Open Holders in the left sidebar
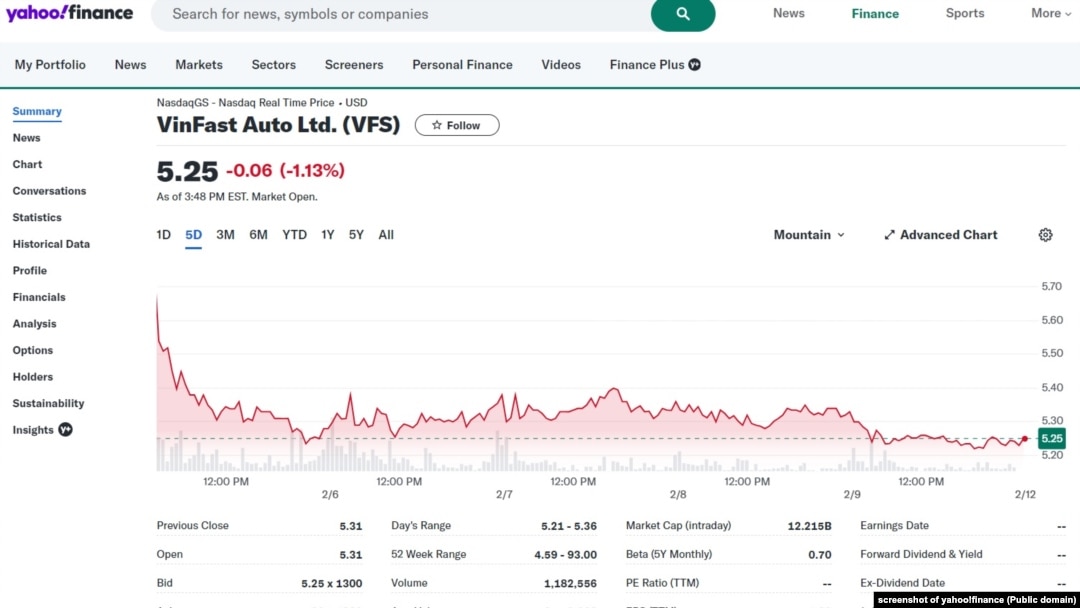This screenshot has width=1080, height=608. [x=32, y=377]
